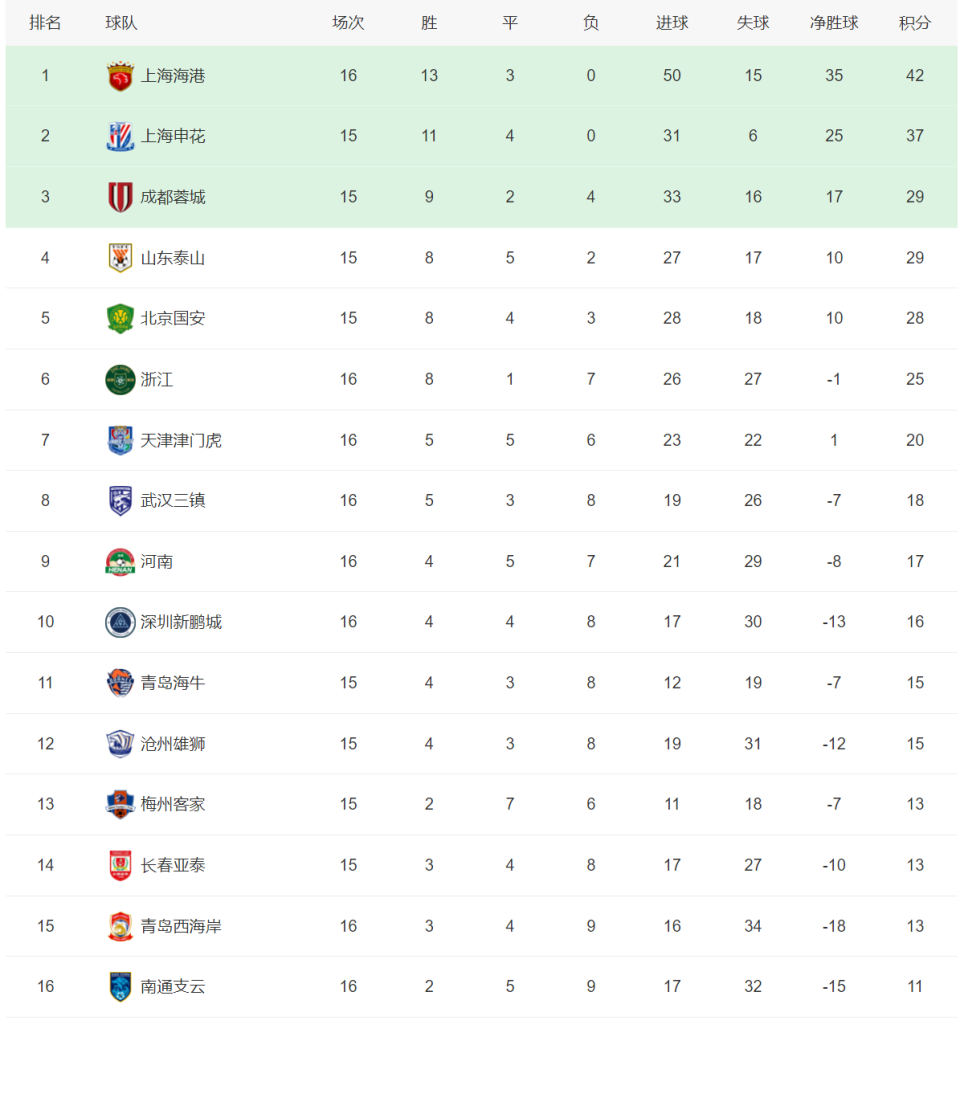Click the 深圳新鹏城 circular badge
The width and height of the screenshot is (960, 1098).
pyautogui.click(x=120, y=622)
